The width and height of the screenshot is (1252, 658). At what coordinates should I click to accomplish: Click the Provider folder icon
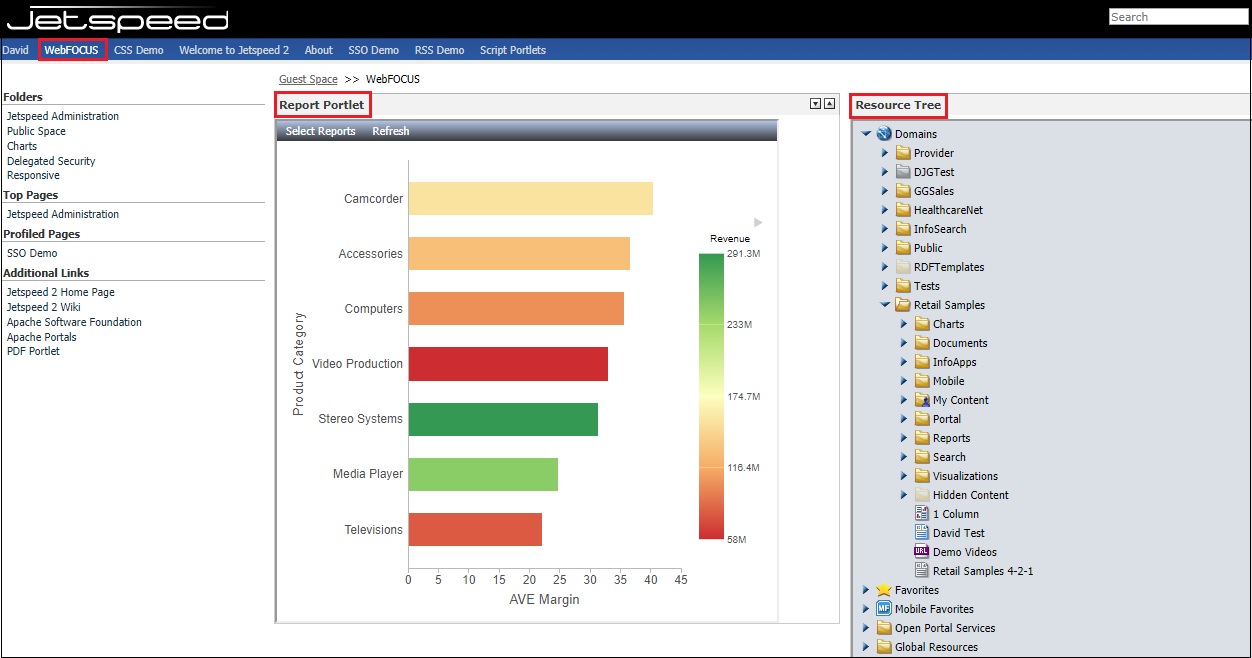[903, 153]
